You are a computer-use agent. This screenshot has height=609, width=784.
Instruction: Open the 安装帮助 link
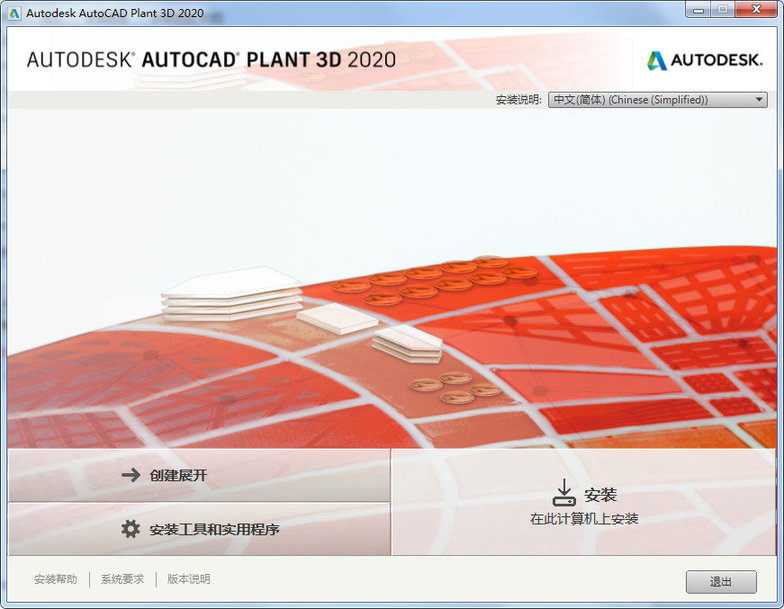(56, 579)
